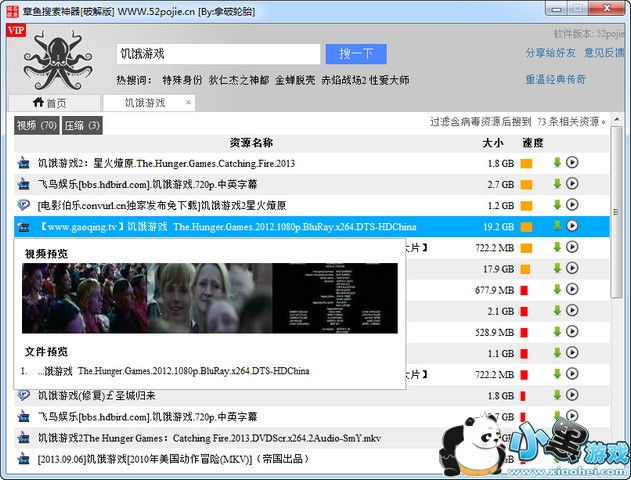Play the first 2.7 GB hdbird 720p resource
Image resolution: width=631 pixels, height=480 pixels.
(x=572, y=184)
